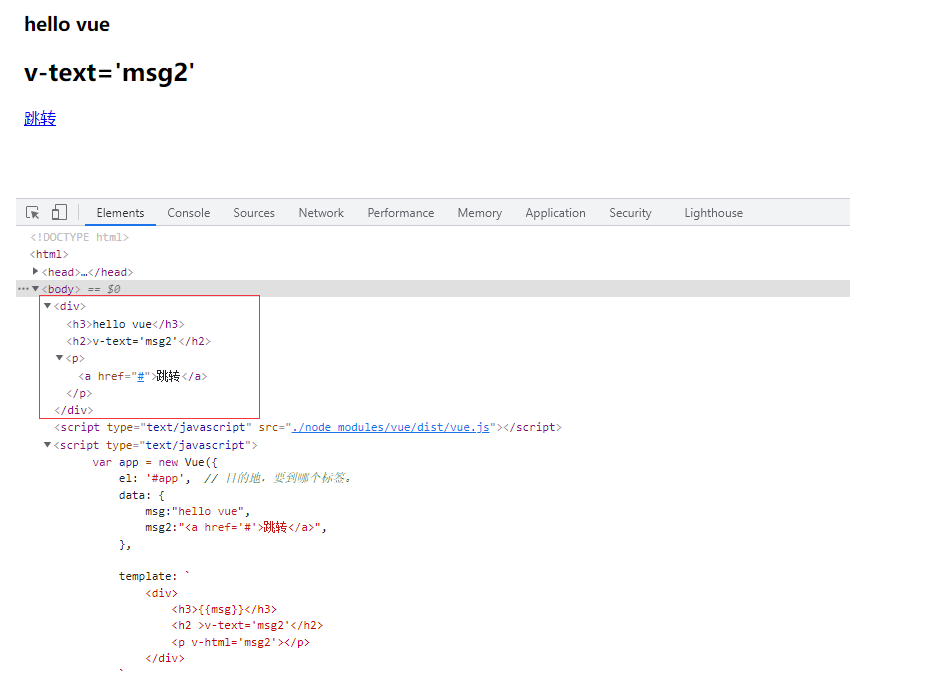The width and height of the screenshot is (935, 680).
Task: Toggle the device toolbar icon
Action: [x=59, y=213]
